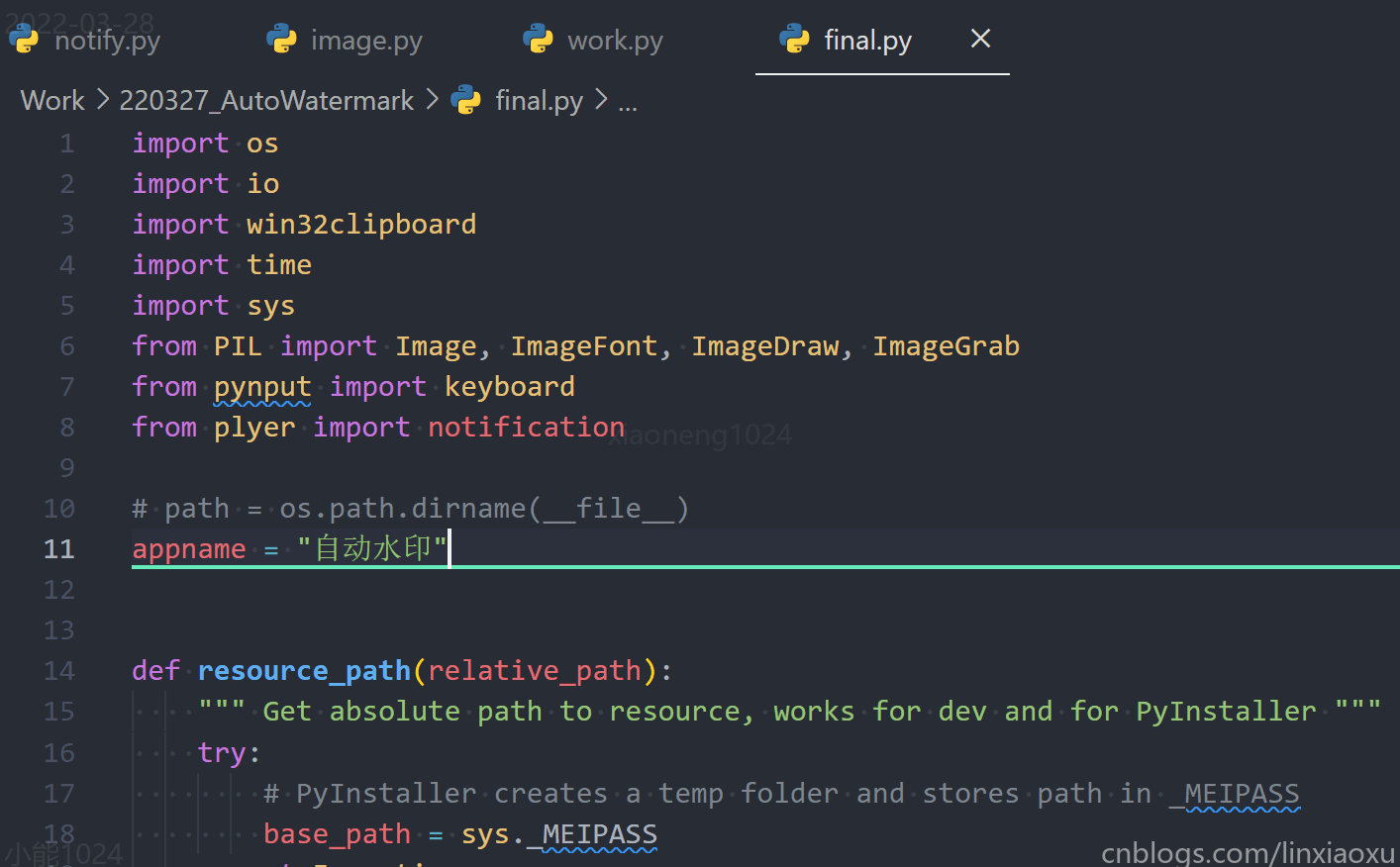This screenshot has width=1400, height=867.
Task: Click 'appname' variable on line 11
Action: tap(189, 549)
